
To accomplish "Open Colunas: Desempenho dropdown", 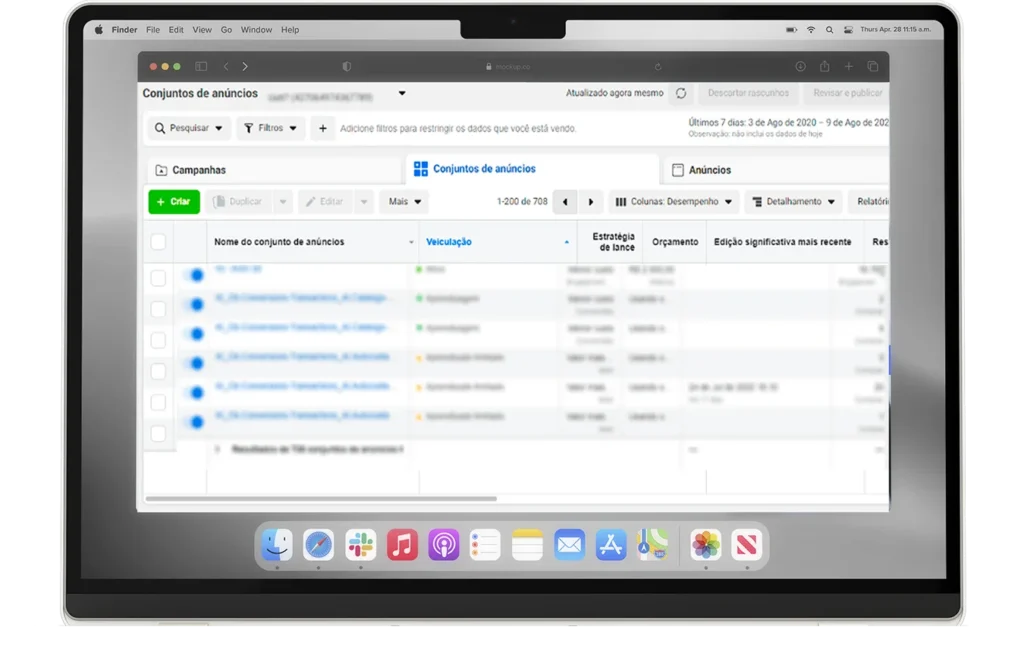I will coord(674,202).
